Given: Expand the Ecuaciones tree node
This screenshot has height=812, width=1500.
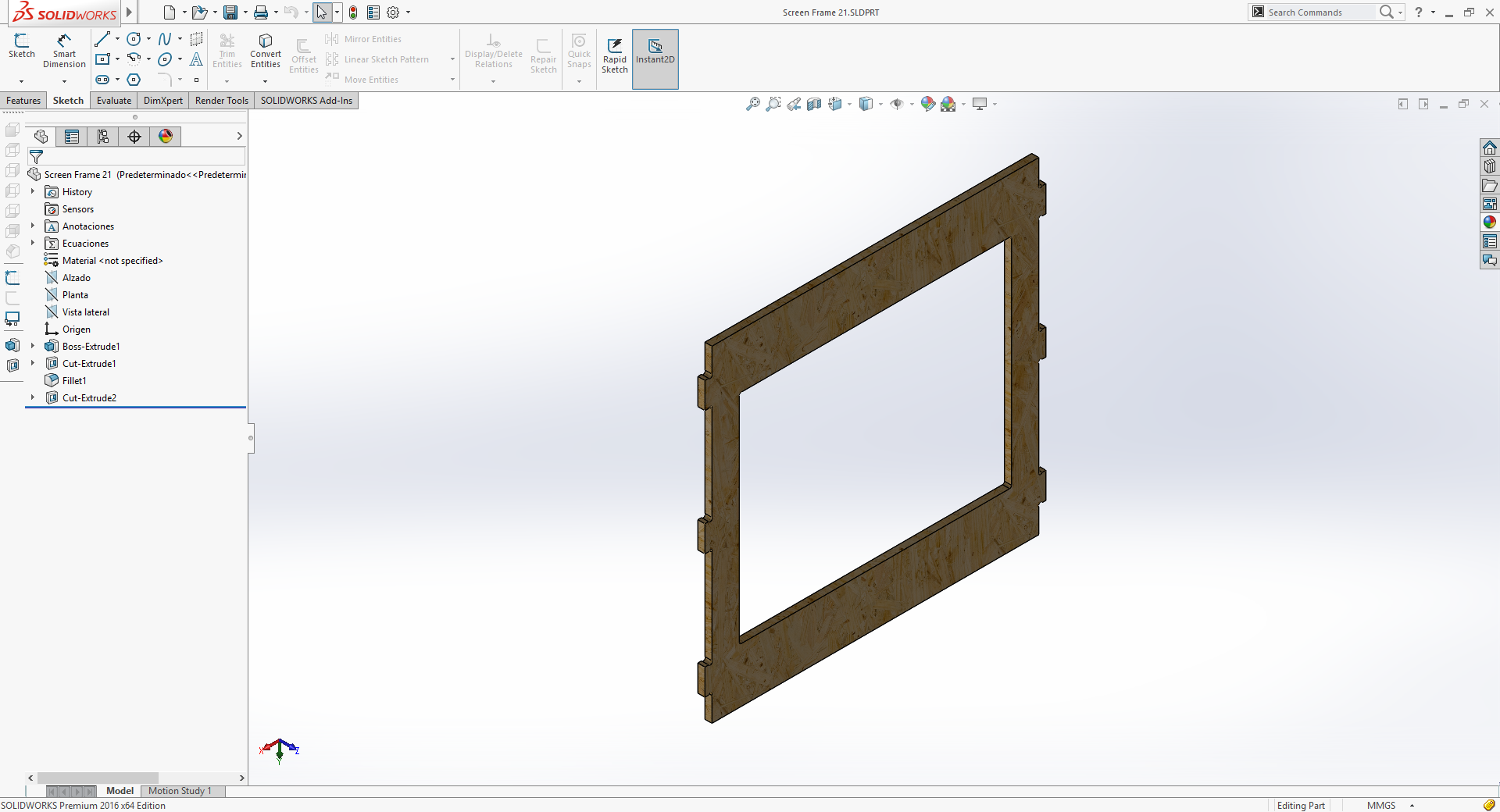Looking at the screenshot, I should [33, 243].
